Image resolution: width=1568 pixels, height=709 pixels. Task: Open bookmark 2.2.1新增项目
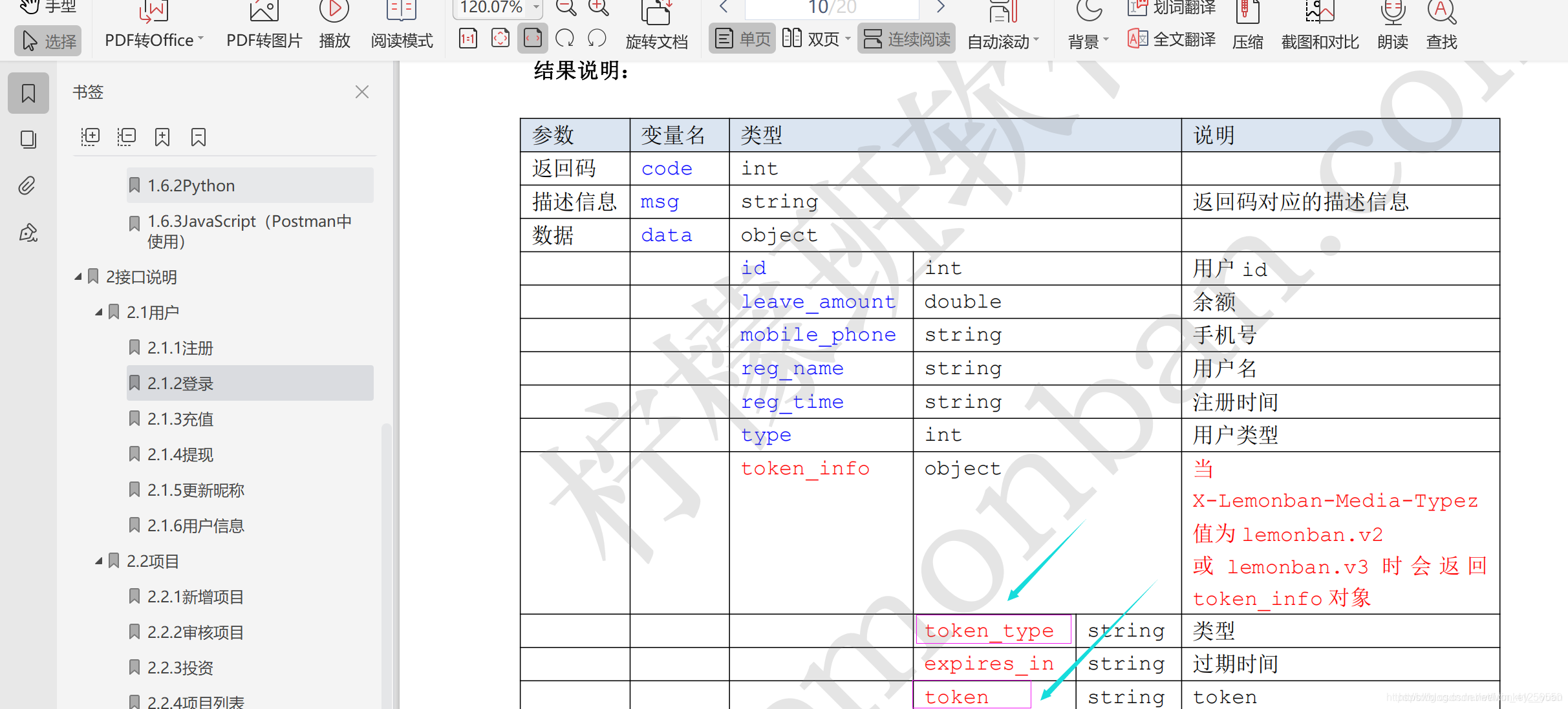point(250,597)
